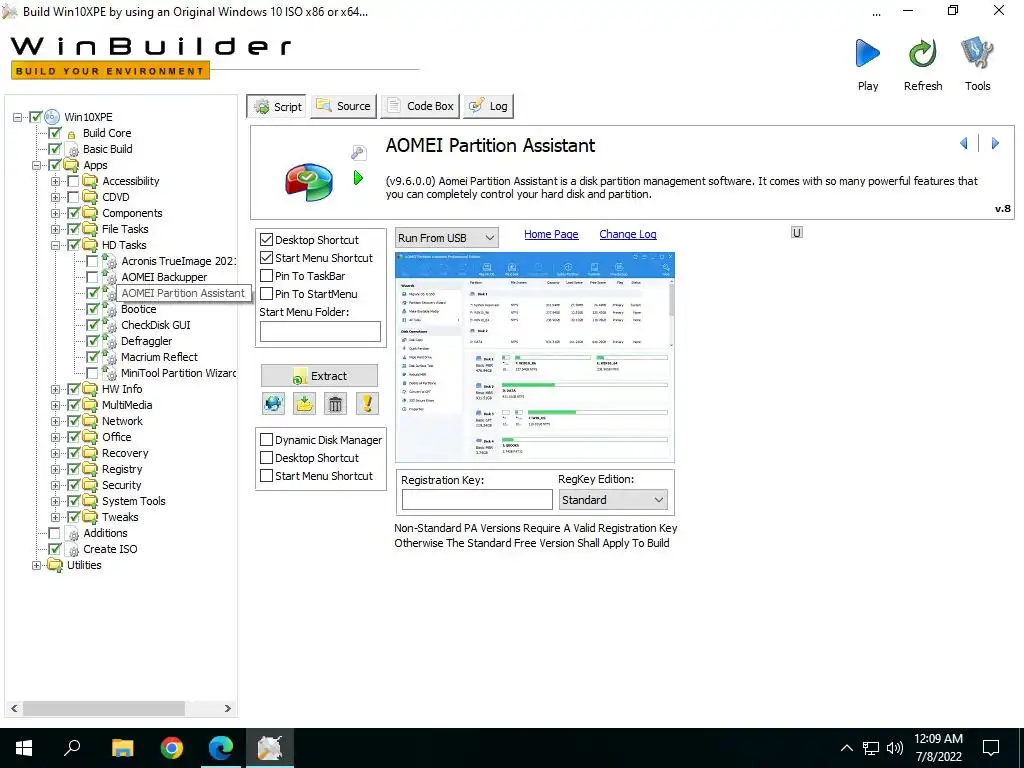Switch to the Source tab
Screen dimensions: 1024x768
[344, 106]
